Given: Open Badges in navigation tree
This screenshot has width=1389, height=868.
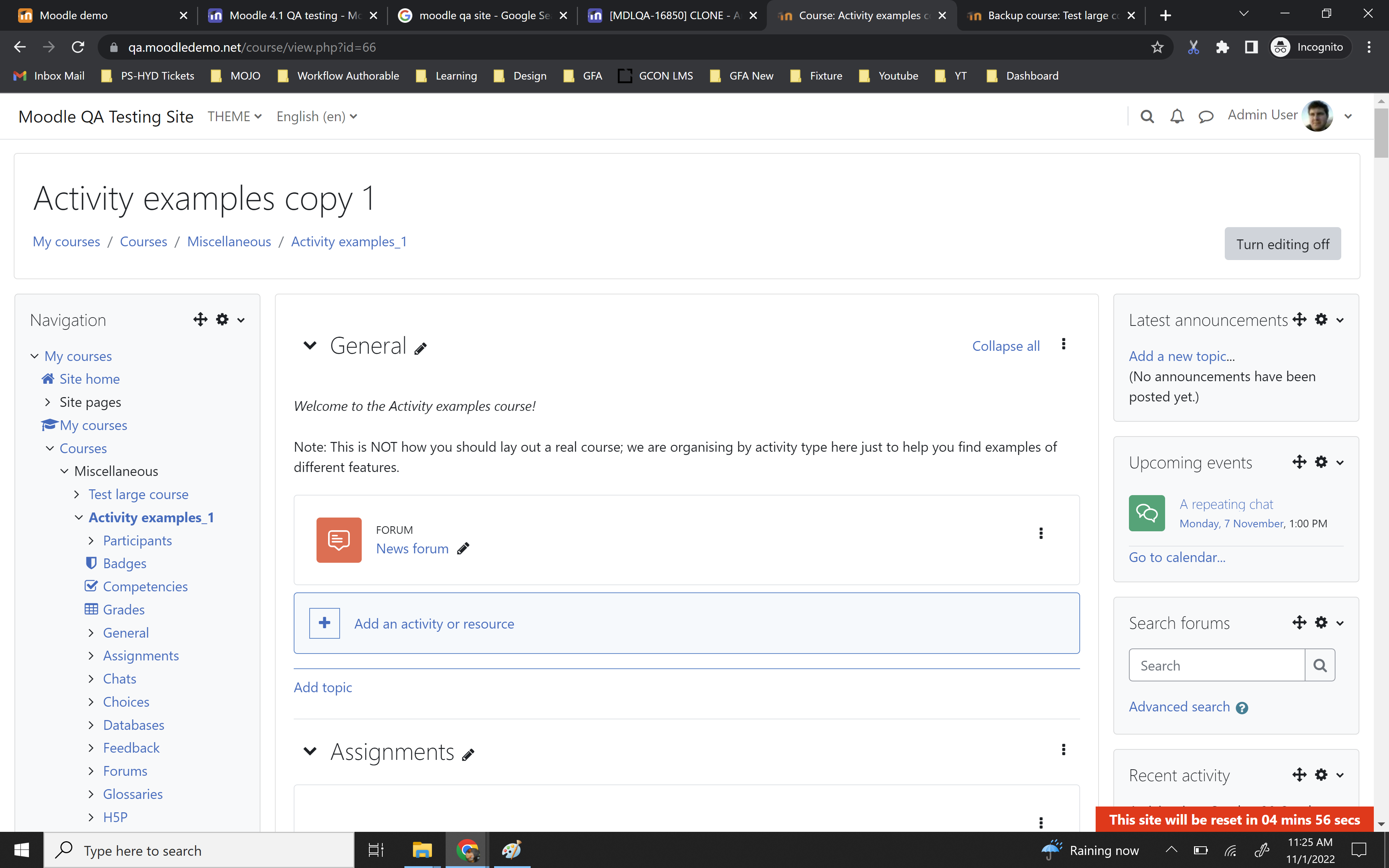Looking at the screenshot, I should point(124,563).
